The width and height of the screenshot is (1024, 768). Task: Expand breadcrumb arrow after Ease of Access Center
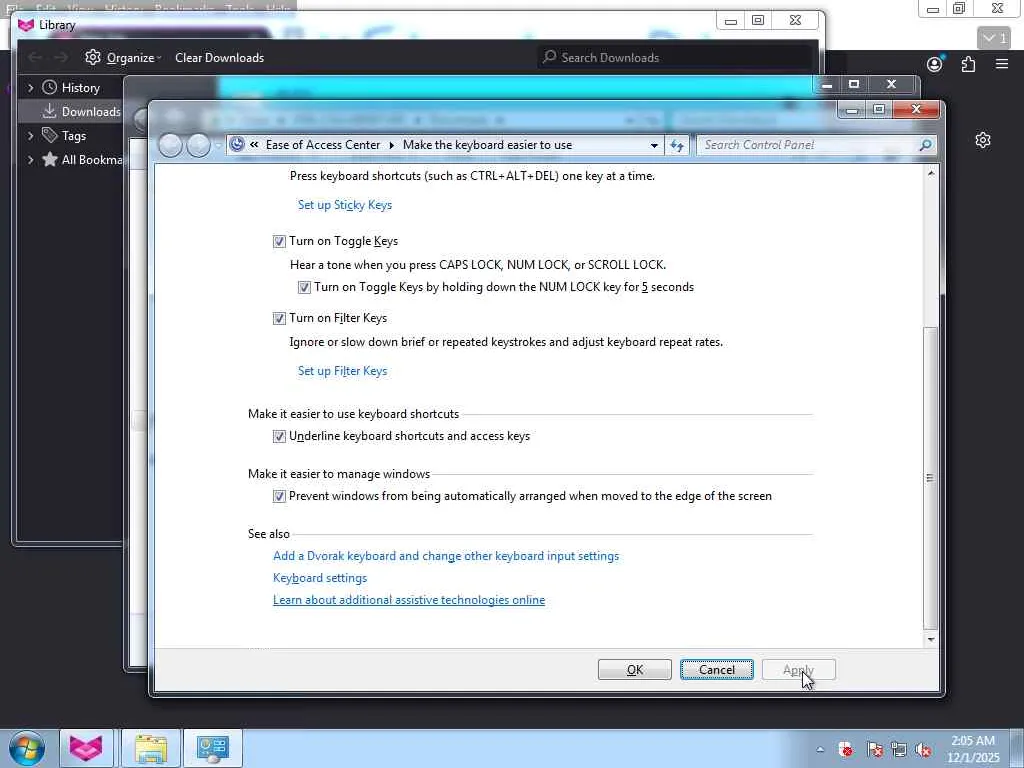tap(391, 145)
